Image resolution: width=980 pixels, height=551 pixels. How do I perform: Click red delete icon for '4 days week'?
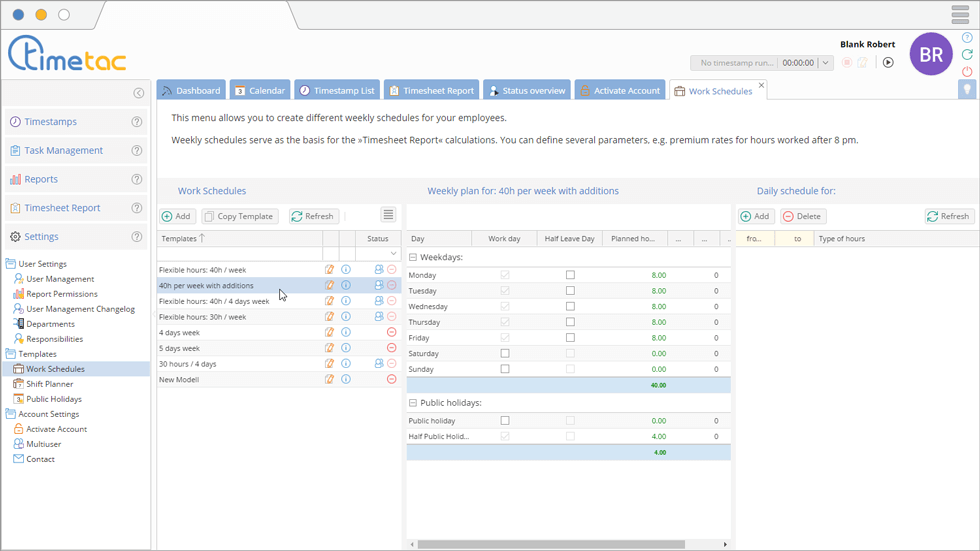point(391,332)
